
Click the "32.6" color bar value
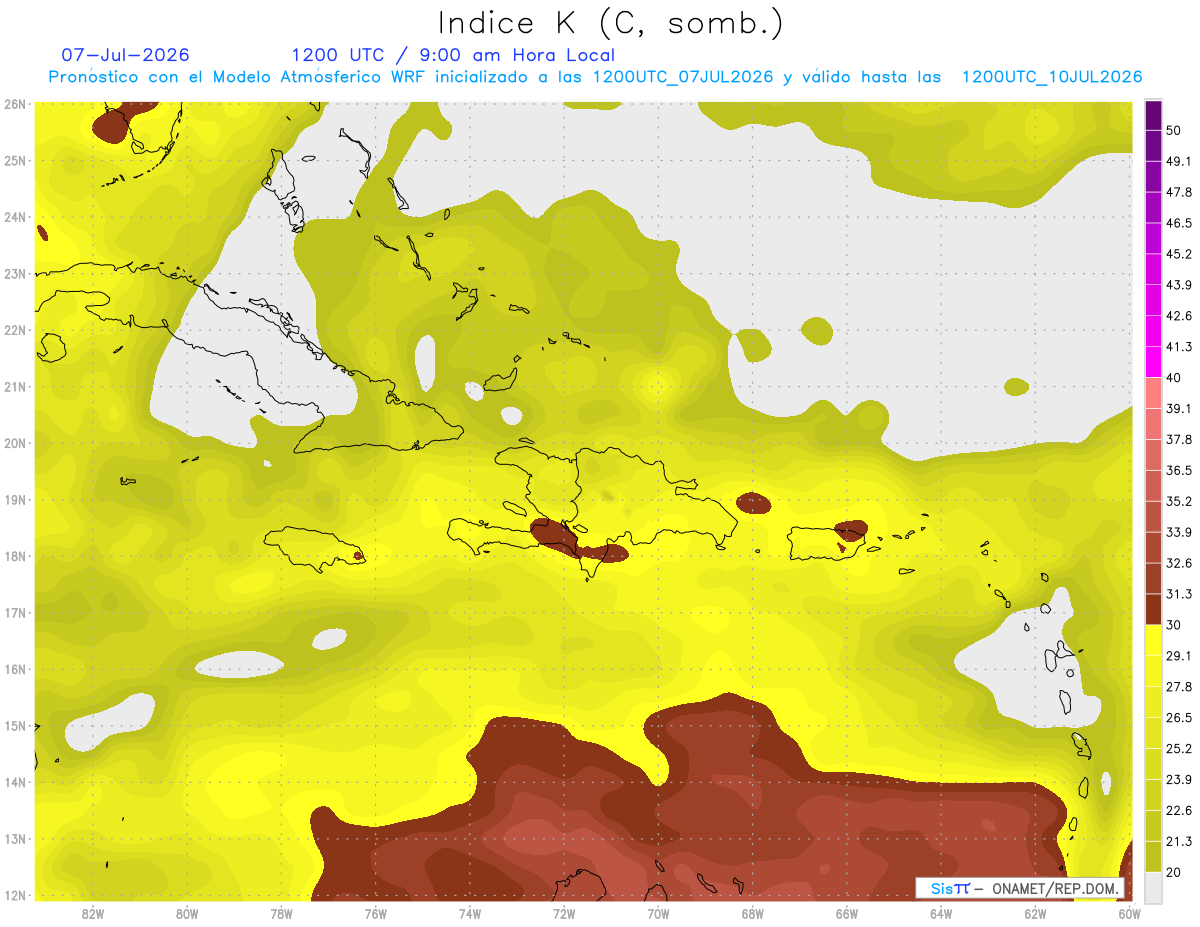1179,563
